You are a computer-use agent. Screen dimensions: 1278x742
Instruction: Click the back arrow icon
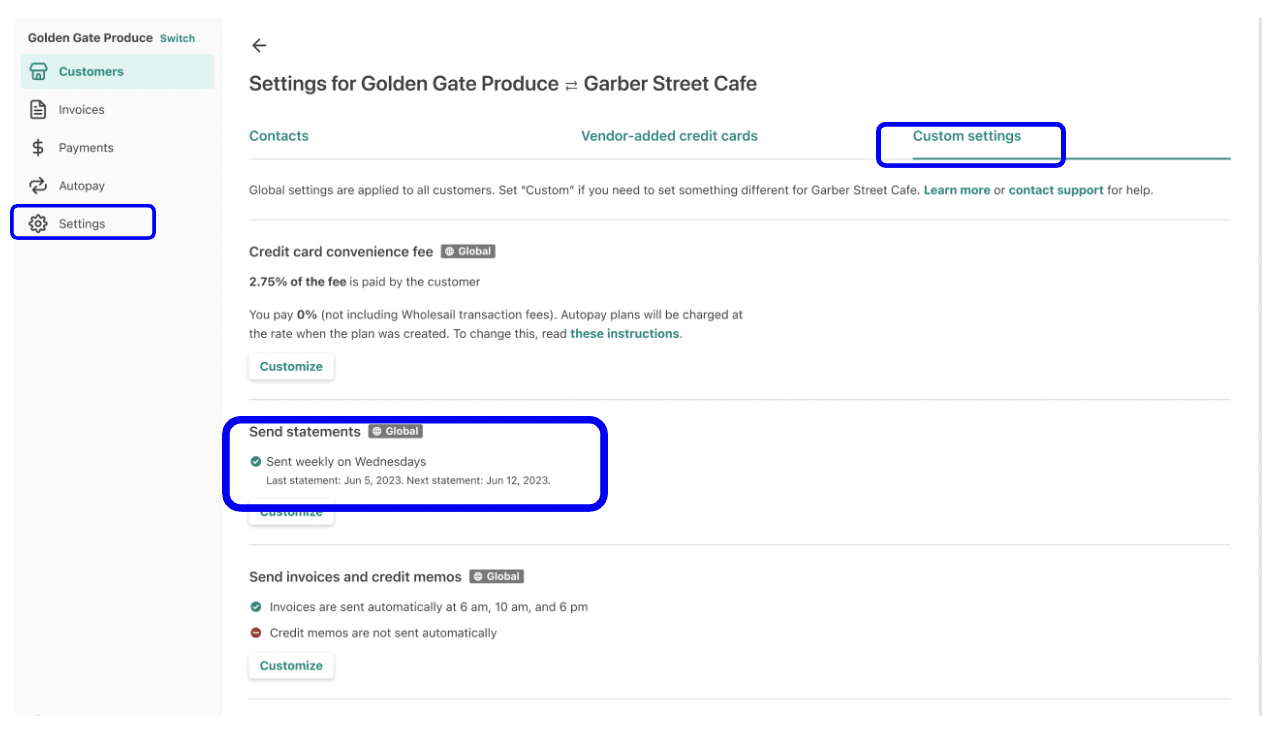pos(259,45)
